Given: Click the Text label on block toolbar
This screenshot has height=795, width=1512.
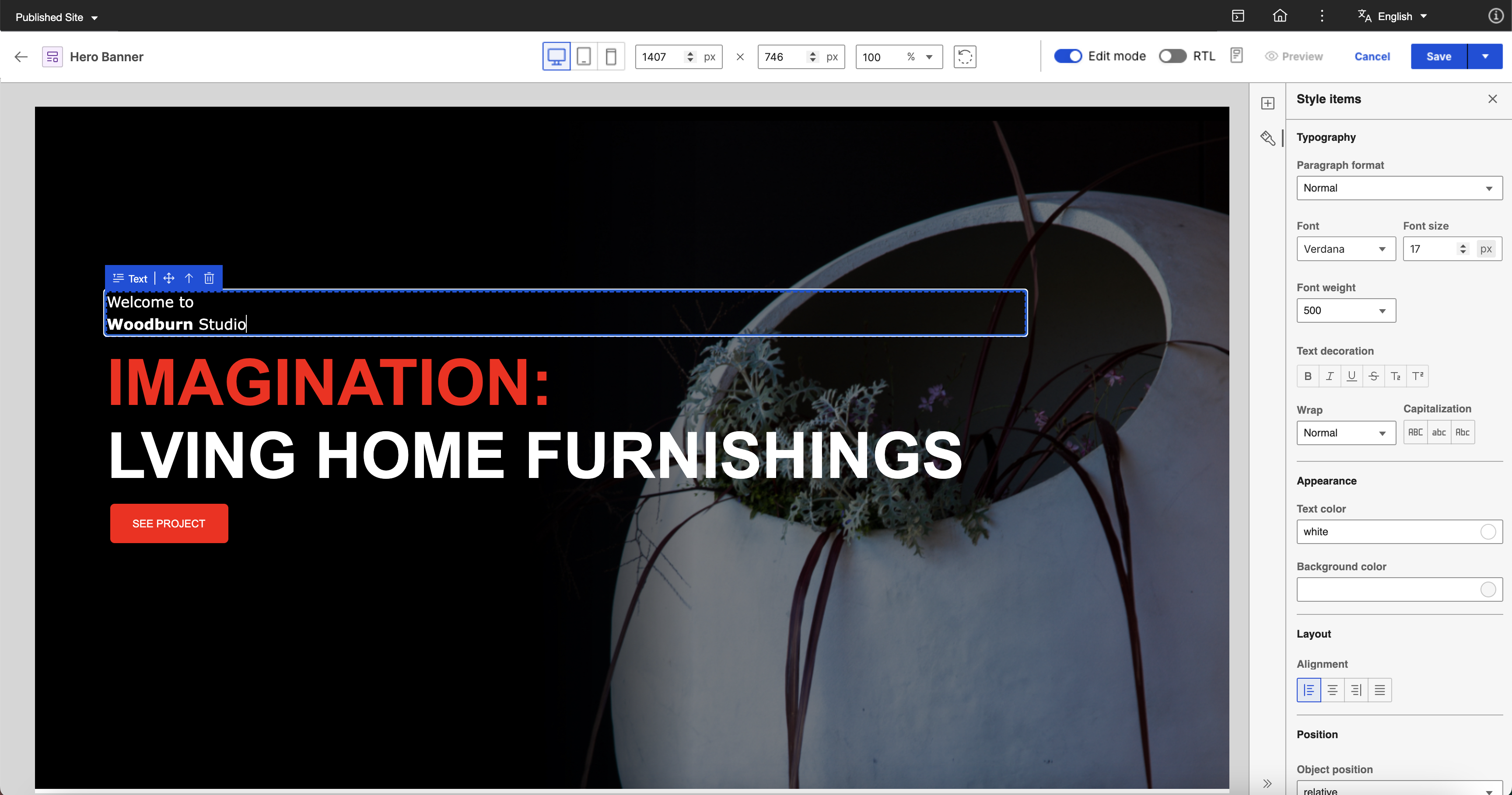Looking at the screenshot, I should coord(137,279).
